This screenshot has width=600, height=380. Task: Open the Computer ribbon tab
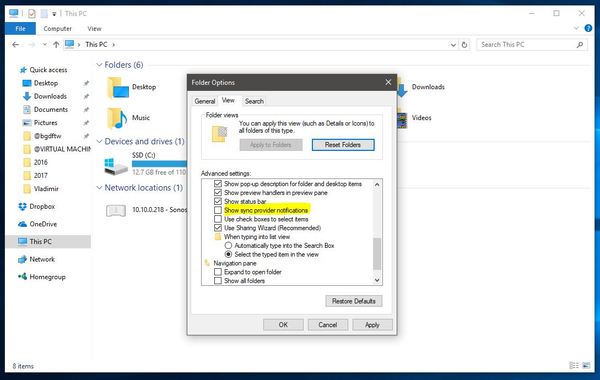pyautogui.click(x=57, y=29)
